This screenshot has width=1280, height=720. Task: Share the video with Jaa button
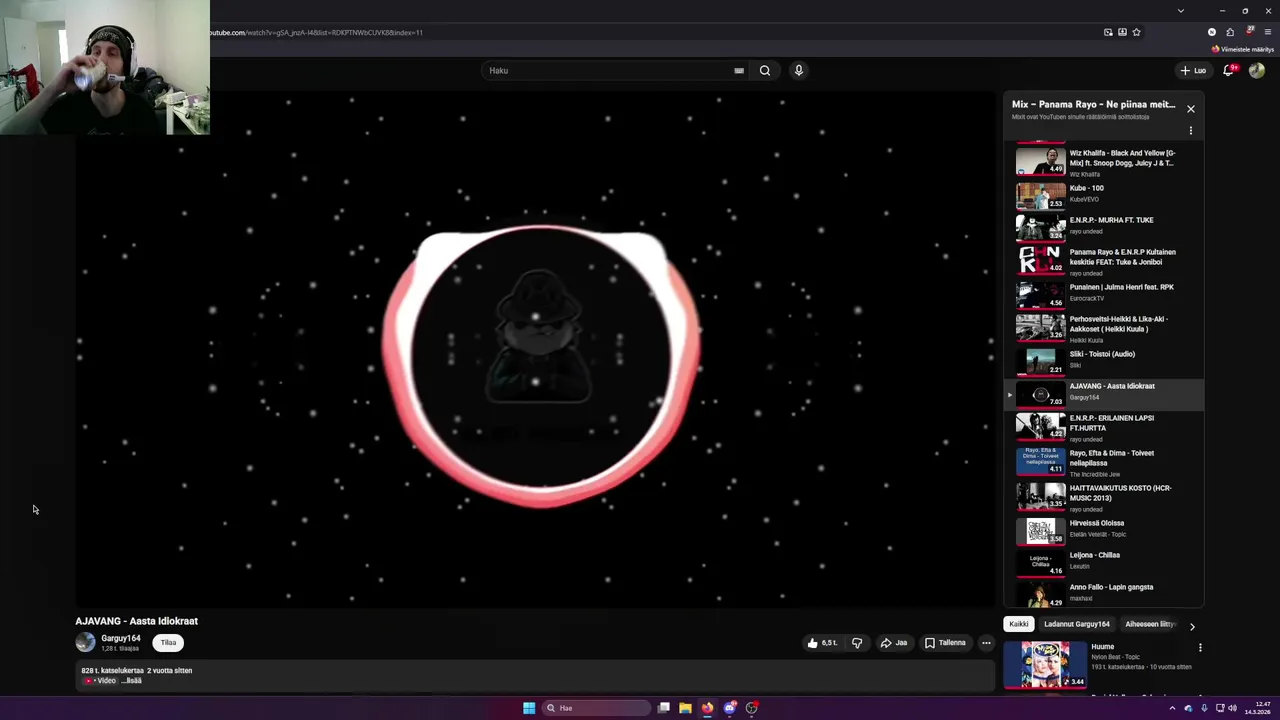coord(894,643)
